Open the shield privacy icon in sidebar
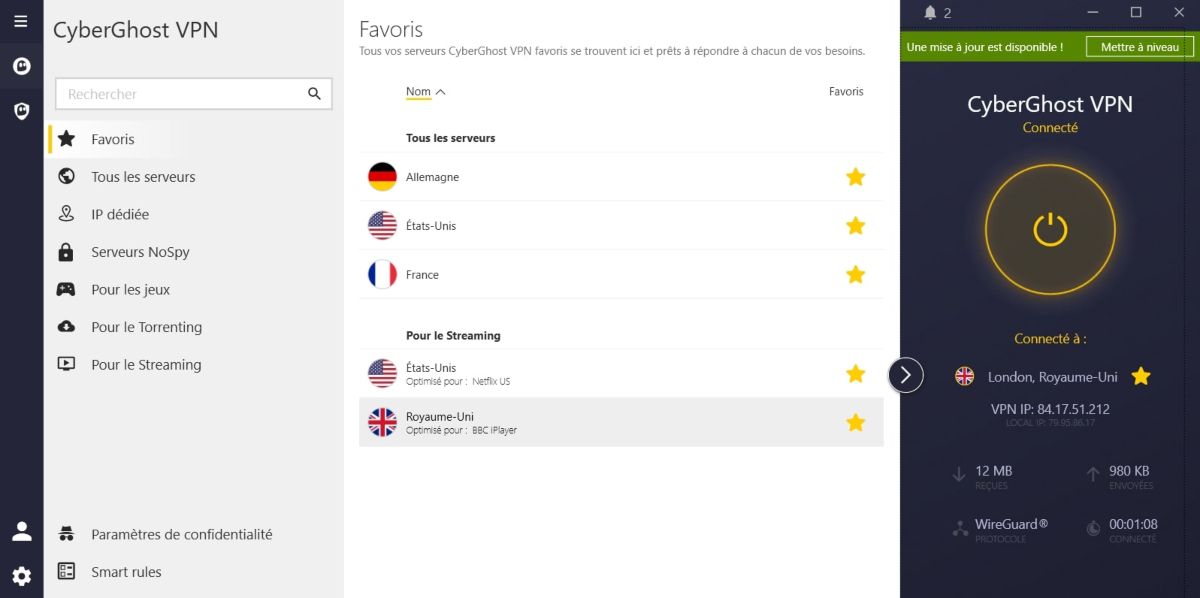Screen dimensions: 1200x598 coord(21,110)
